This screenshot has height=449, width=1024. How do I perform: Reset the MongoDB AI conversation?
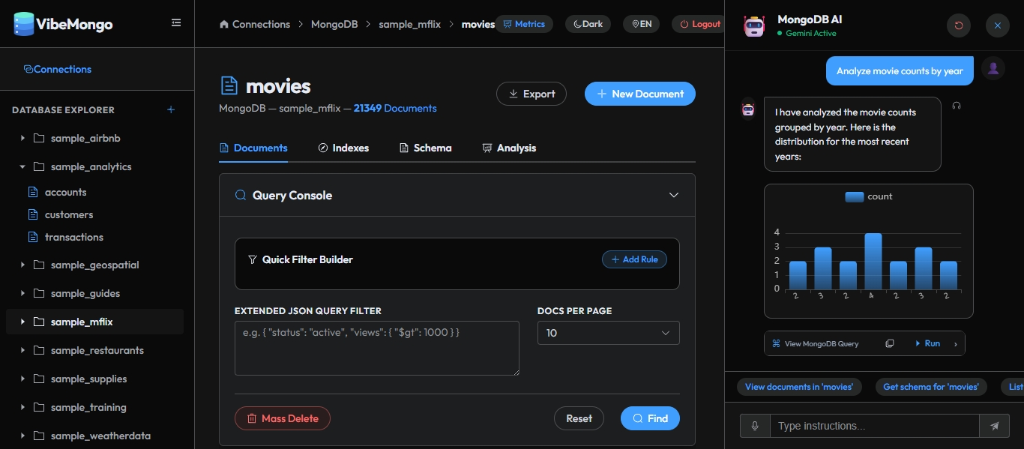coord(959,25)
